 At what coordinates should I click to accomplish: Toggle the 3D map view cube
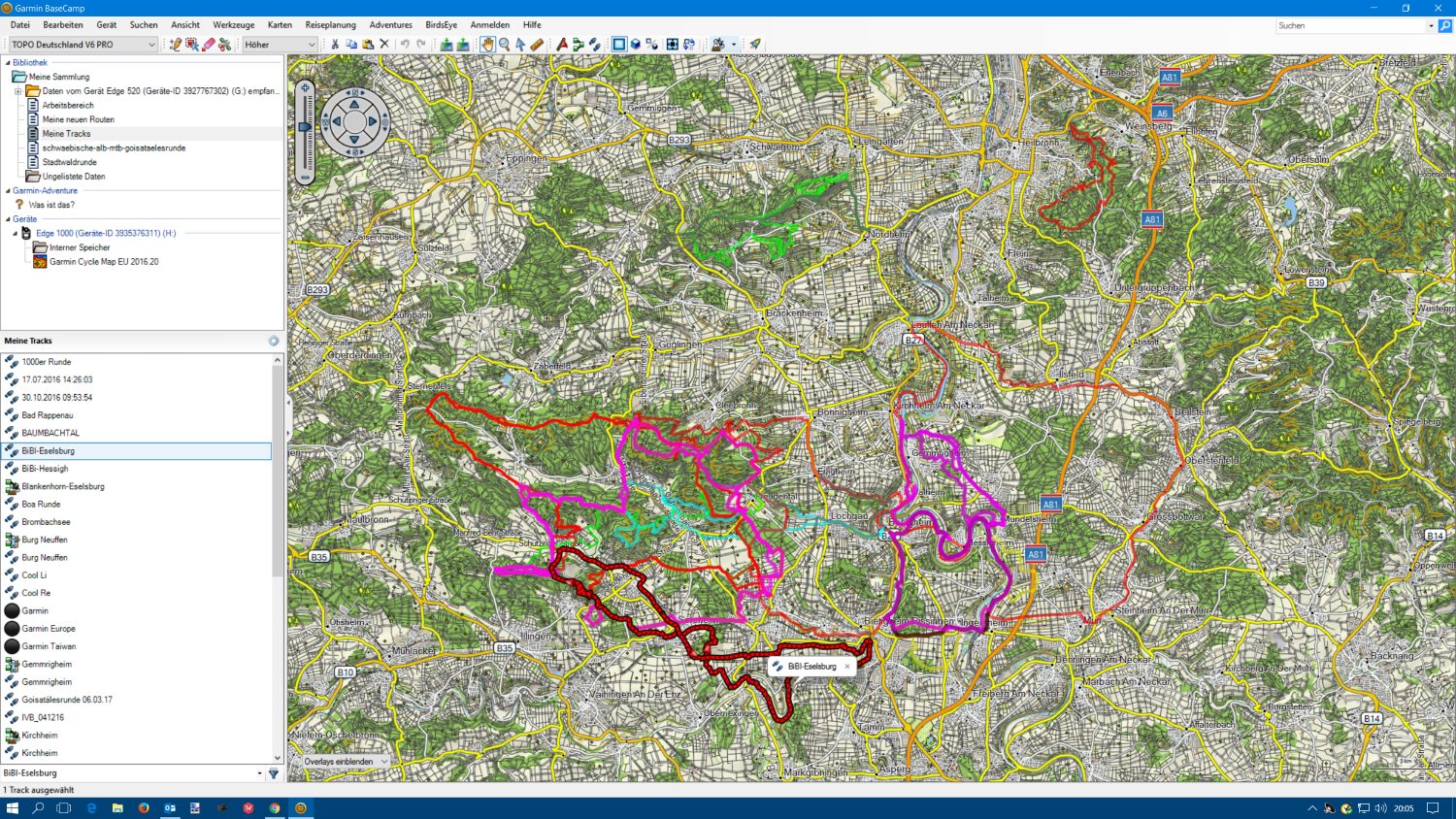click(x=636, y=45)
